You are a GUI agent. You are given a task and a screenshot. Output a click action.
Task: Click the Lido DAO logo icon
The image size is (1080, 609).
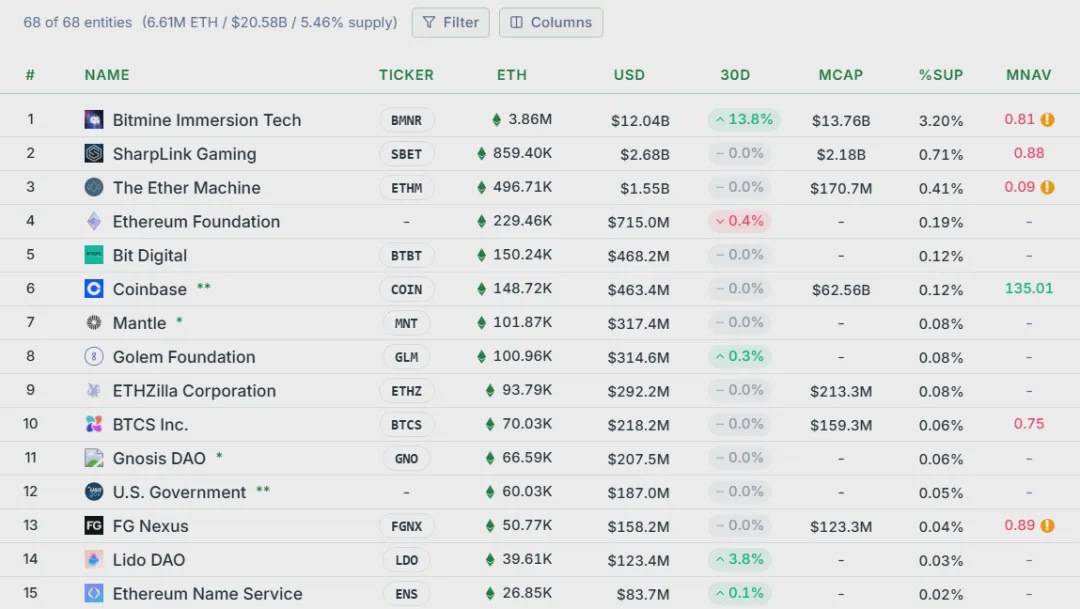click(94, 560)
